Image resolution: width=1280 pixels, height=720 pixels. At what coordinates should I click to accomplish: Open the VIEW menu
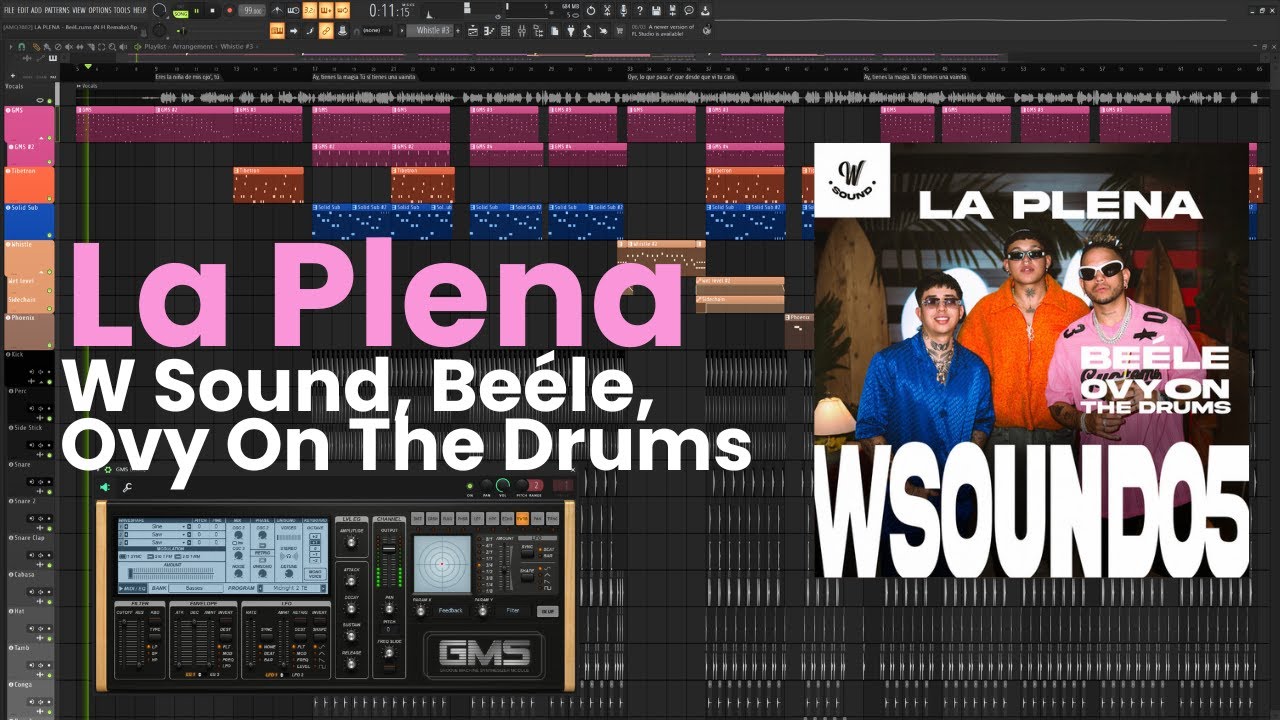(79, 10)
